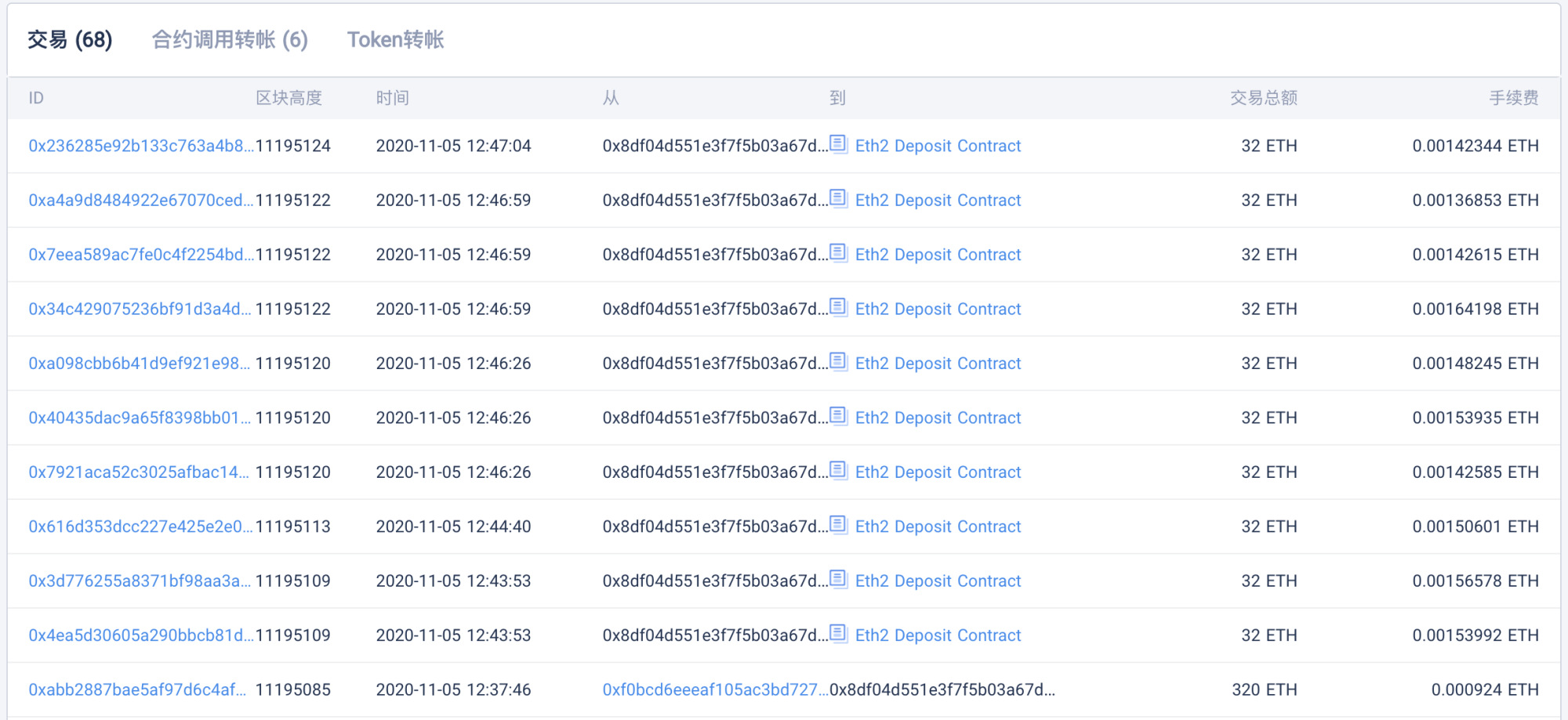Click the 交易总额 column header

click(1263, 98)
